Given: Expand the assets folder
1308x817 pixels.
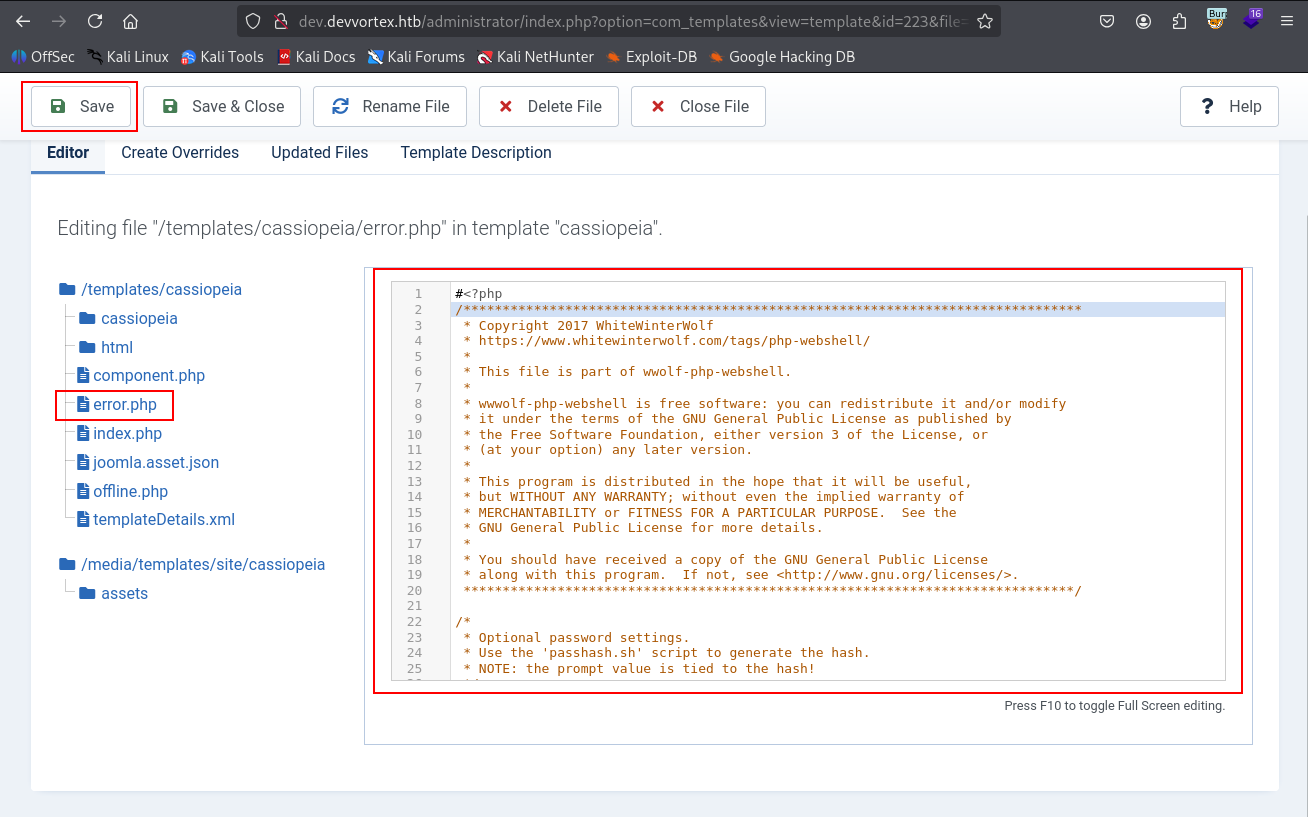Looking at the screenshot, I should click(x=113, y=593).
